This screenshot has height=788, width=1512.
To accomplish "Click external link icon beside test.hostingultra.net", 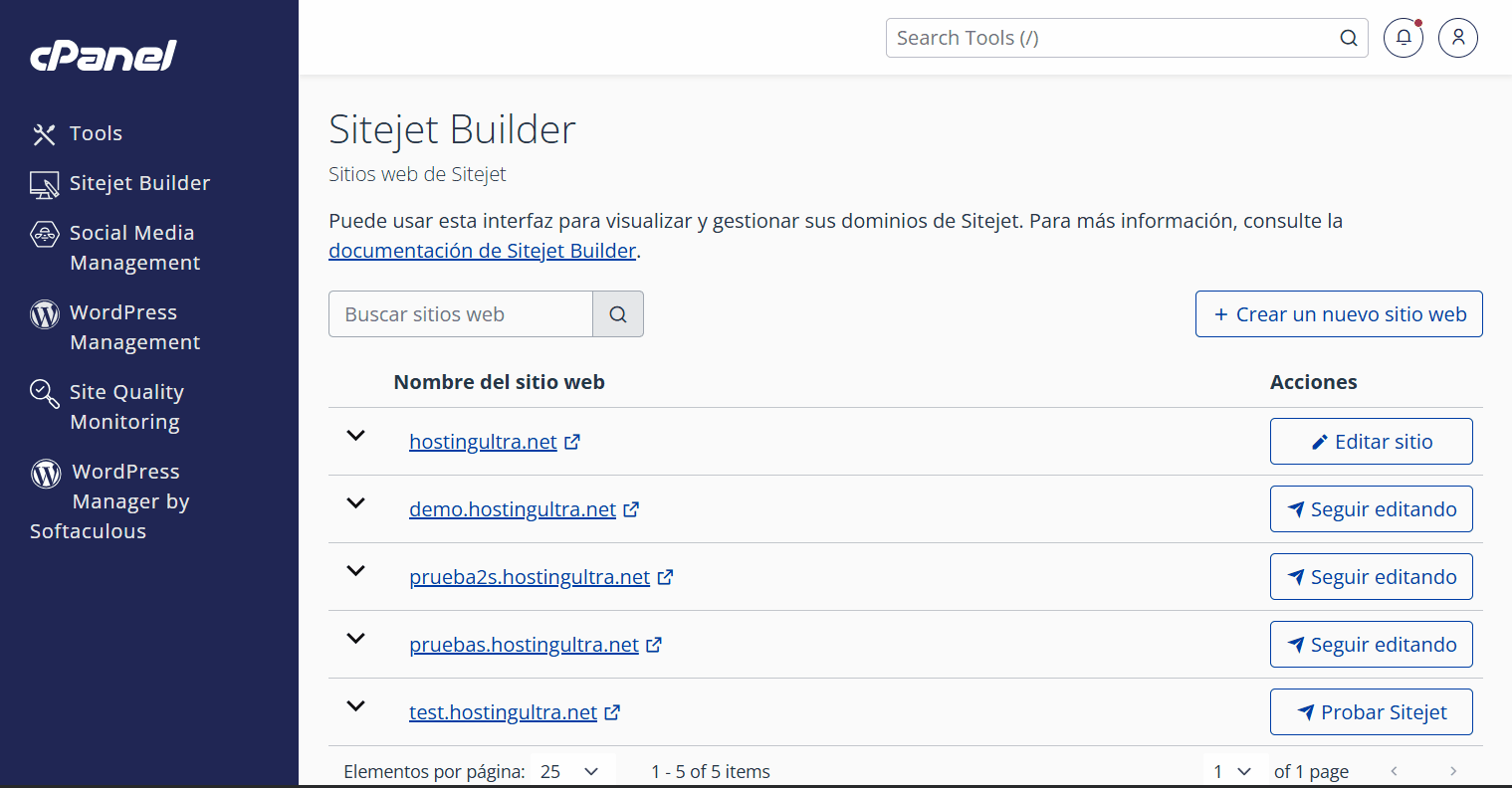I will pyautogui.click(x=612, y=712).
